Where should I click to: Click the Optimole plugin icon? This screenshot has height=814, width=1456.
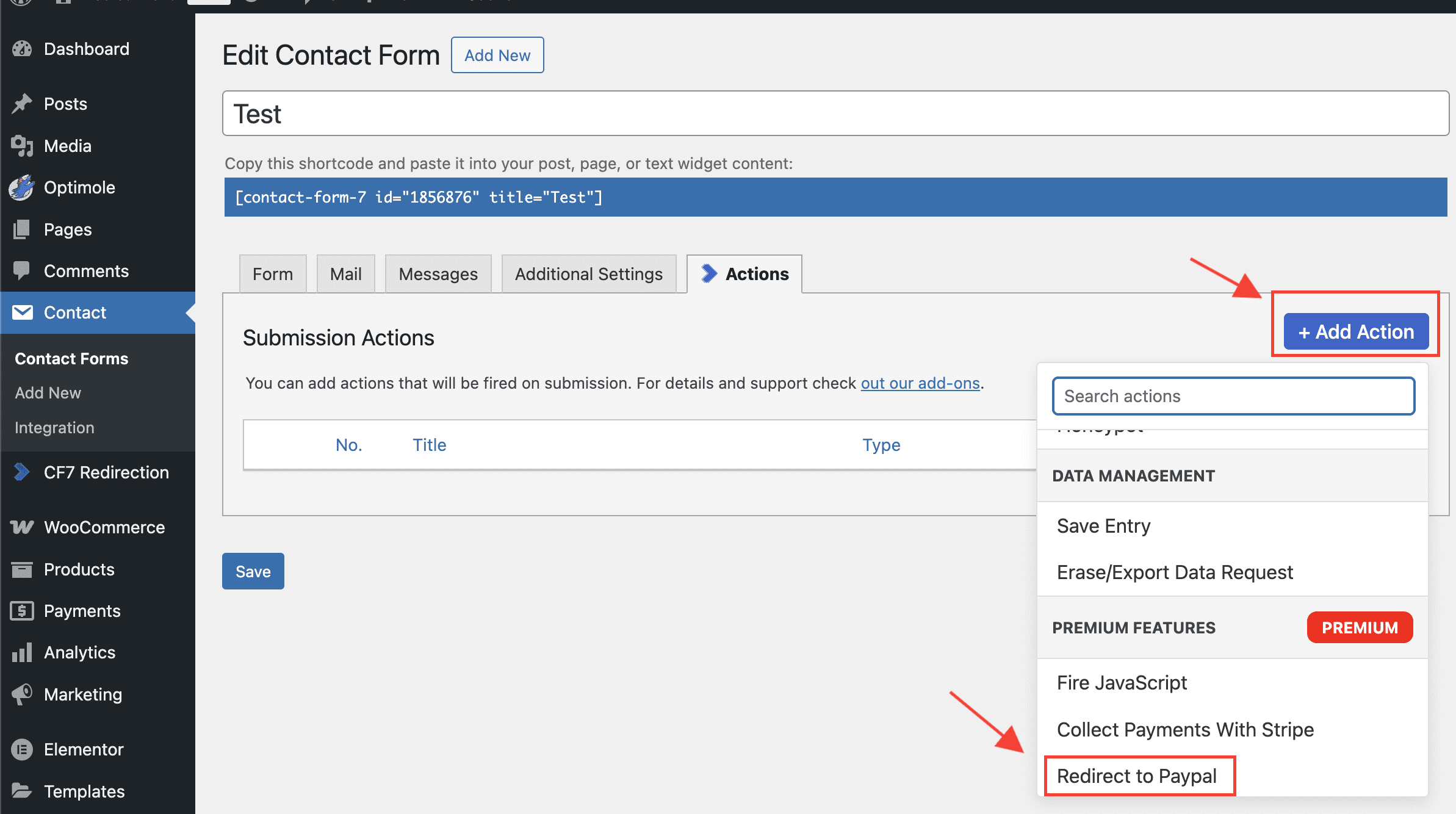(22, 187)
